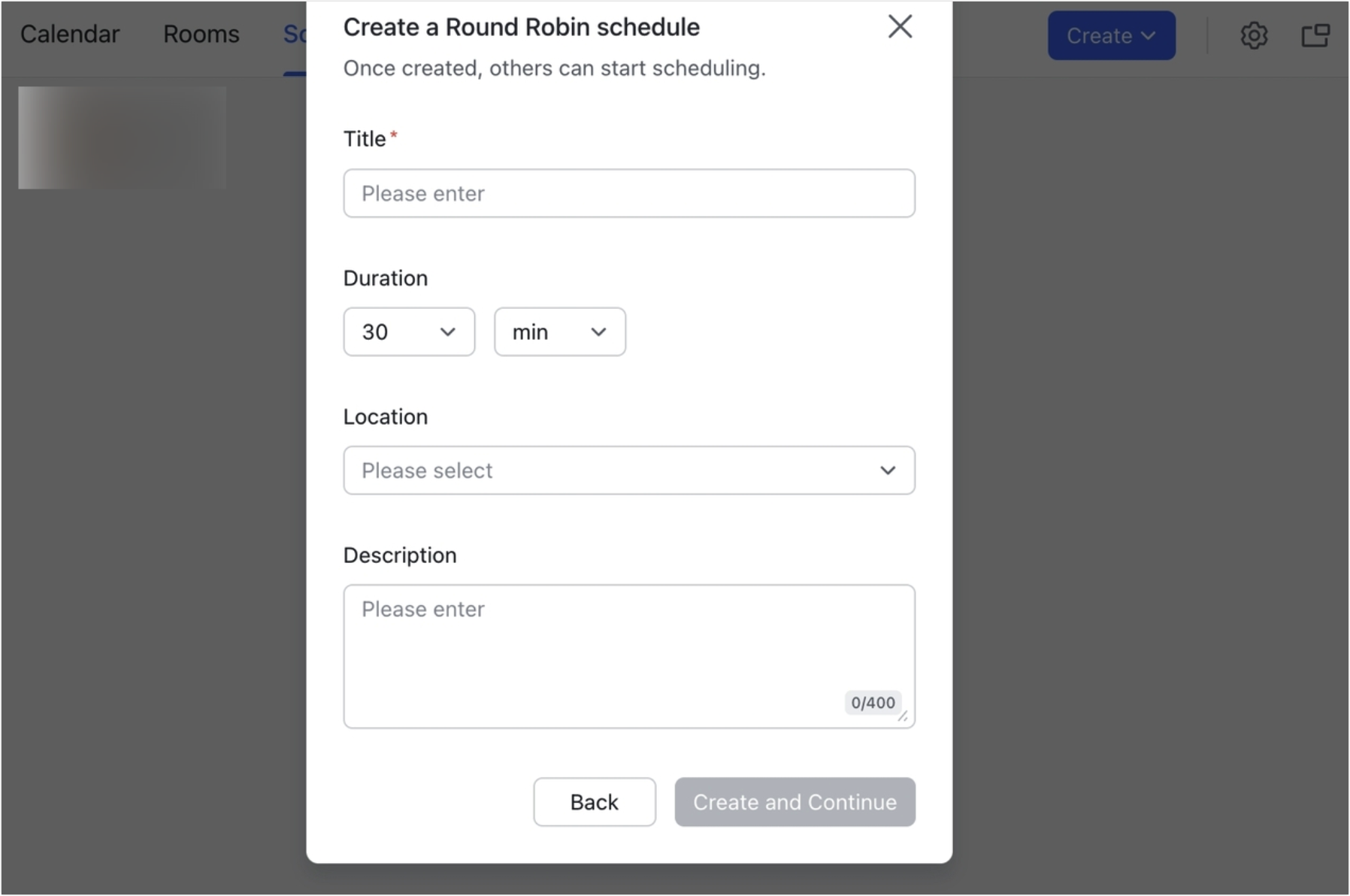Click the 0/400 character counter
Image resolution: width=1350 pixels, height=896 pixels.
tap(873, 703)
